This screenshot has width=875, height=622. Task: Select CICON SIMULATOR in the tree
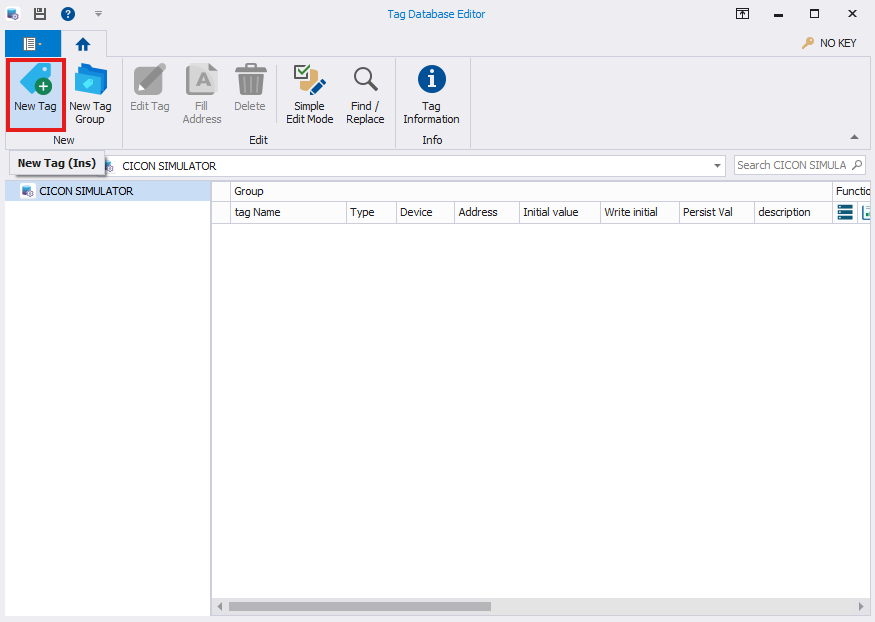click(86, 191)
